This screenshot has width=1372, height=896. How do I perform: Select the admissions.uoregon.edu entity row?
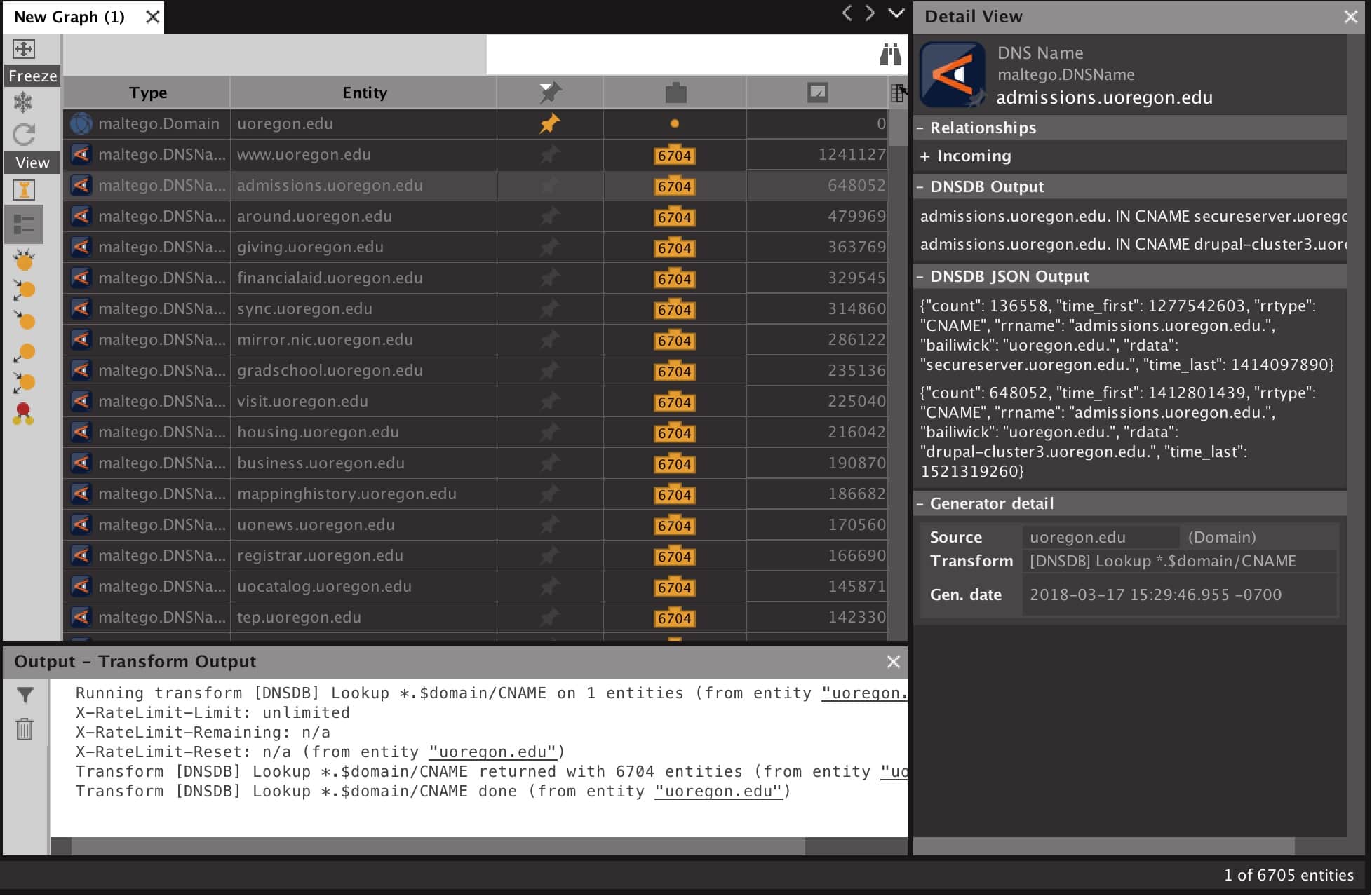tap(476, 186)
